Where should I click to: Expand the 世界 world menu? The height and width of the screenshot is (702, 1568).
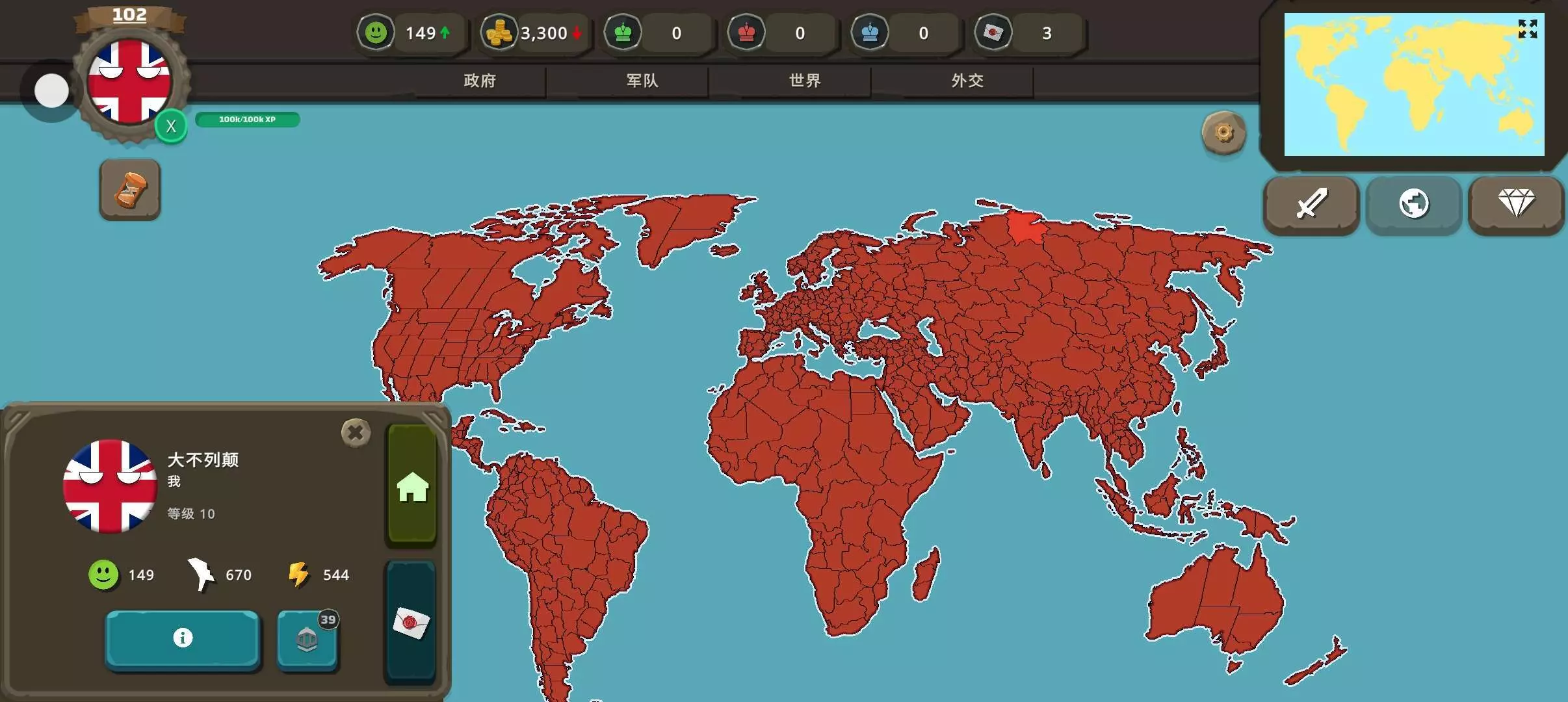point(805,81)
